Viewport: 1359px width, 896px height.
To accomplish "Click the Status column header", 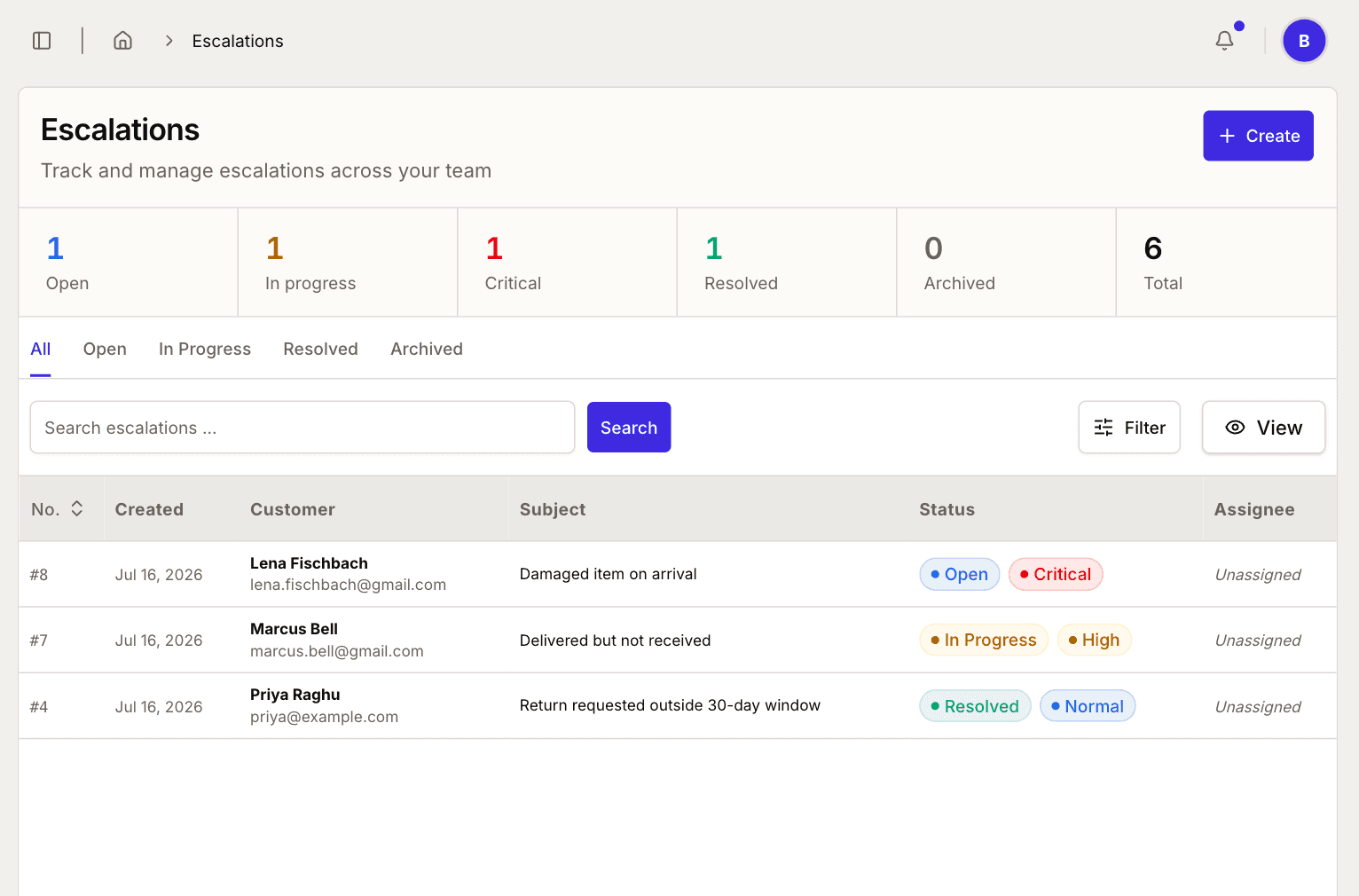I will pyautogui.click(x=947, y=509).
